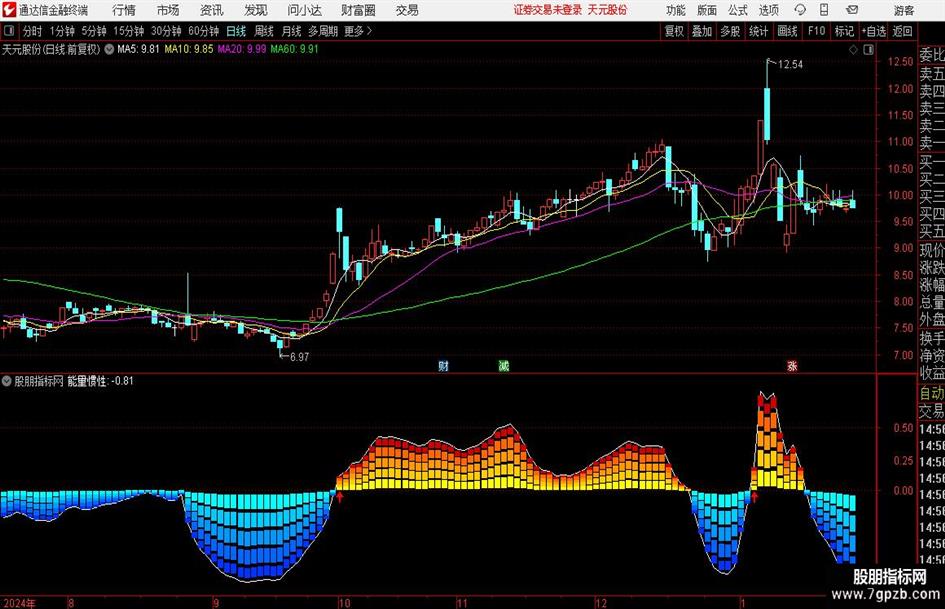Click the diamond icon atop main chart

[853, 50]
